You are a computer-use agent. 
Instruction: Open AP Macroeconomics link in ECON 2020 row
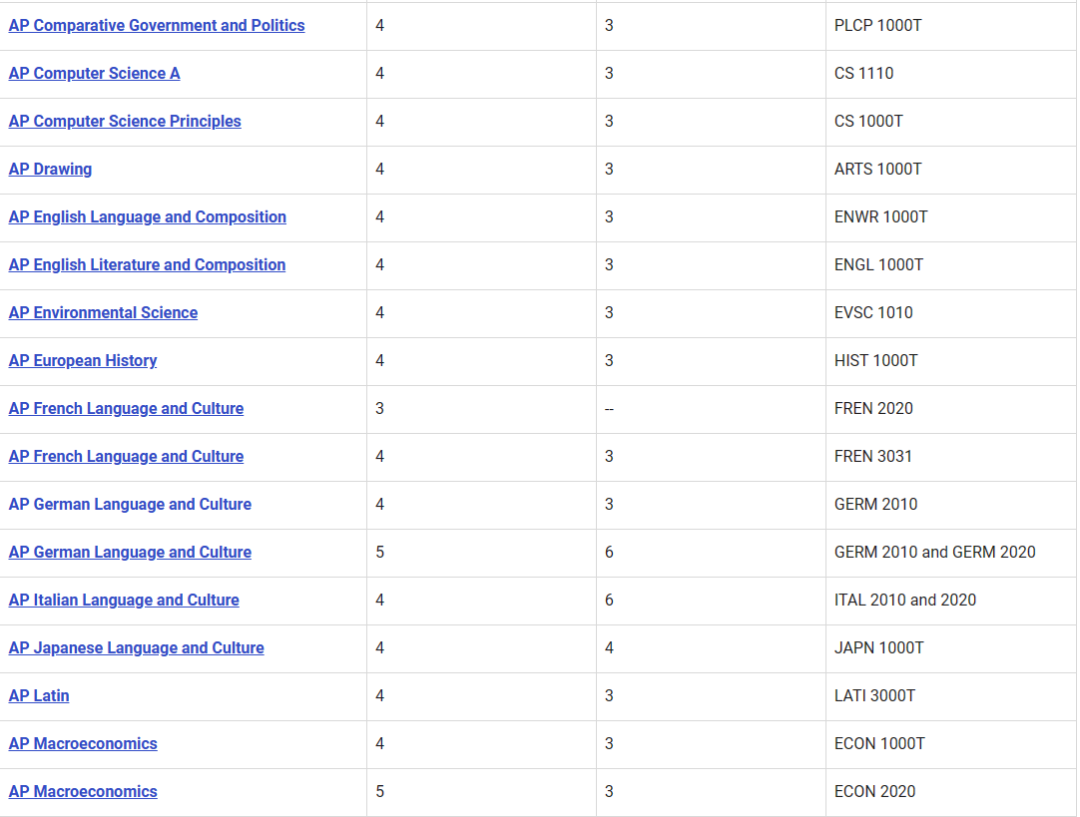click(x=83, y=792)
